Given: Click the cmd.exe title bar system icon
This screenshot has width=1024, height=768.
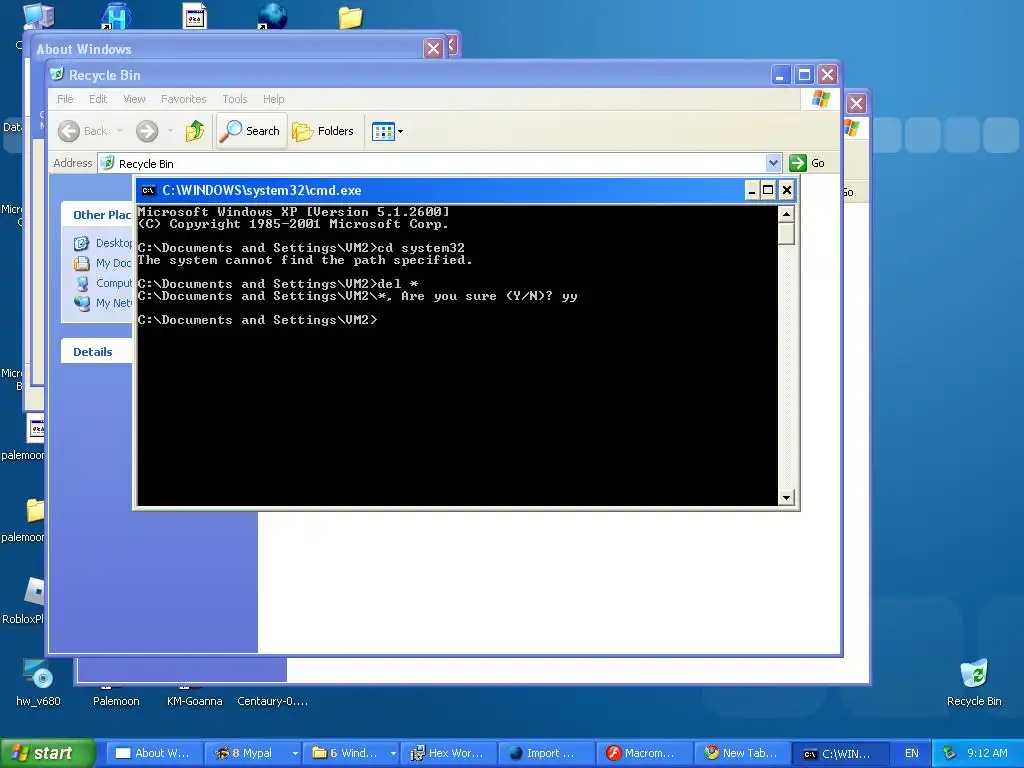Looking at the screenshot, I should [x=148, y=191].
